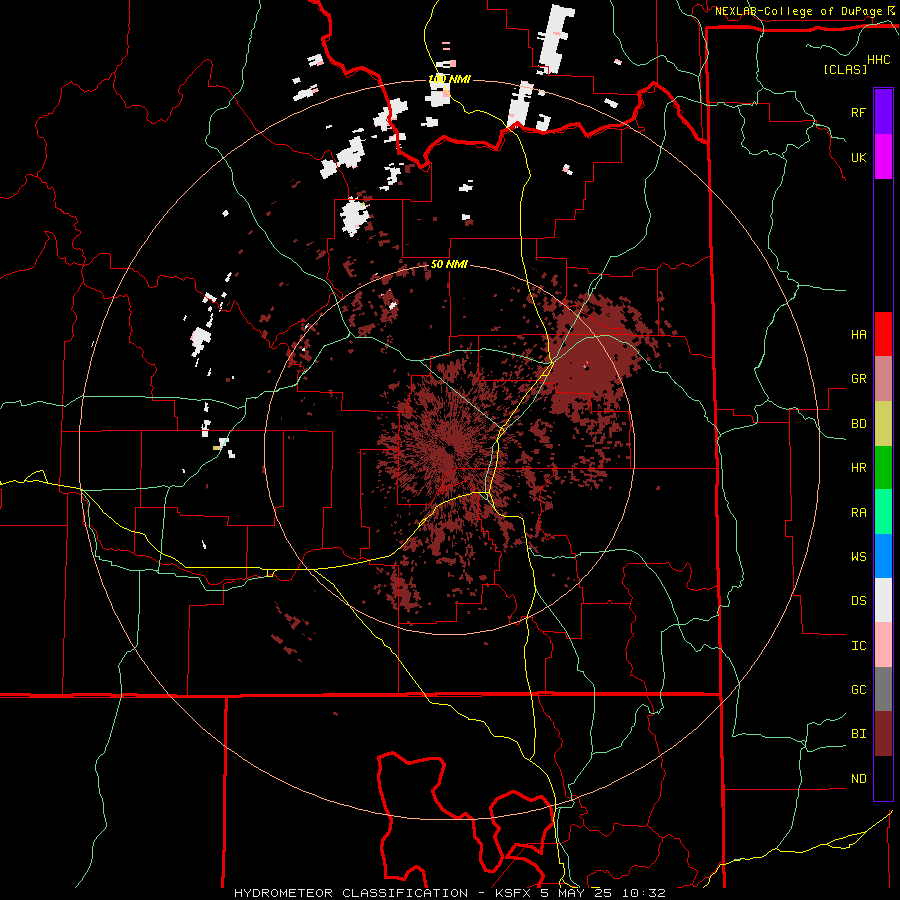
Task: Click the 'HA' legend label
Action: pyautogui.click(x=858, y=334)
